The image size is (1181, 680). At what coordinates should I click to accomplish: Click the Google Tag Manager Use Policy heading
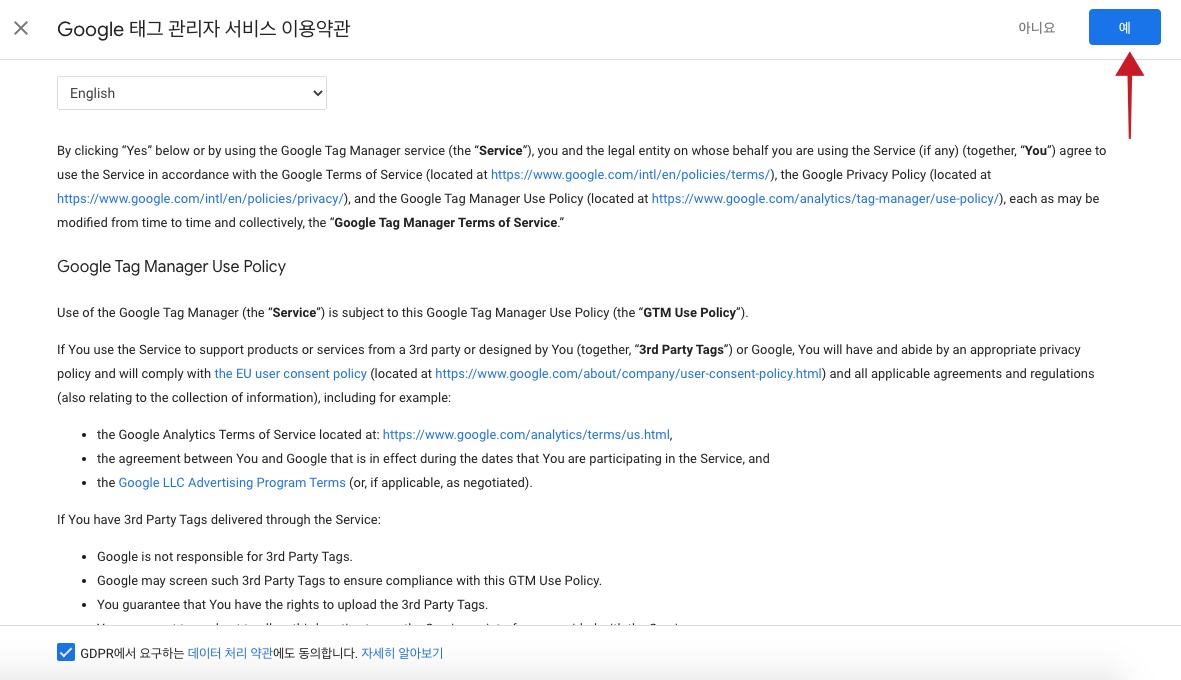(172, 267)
